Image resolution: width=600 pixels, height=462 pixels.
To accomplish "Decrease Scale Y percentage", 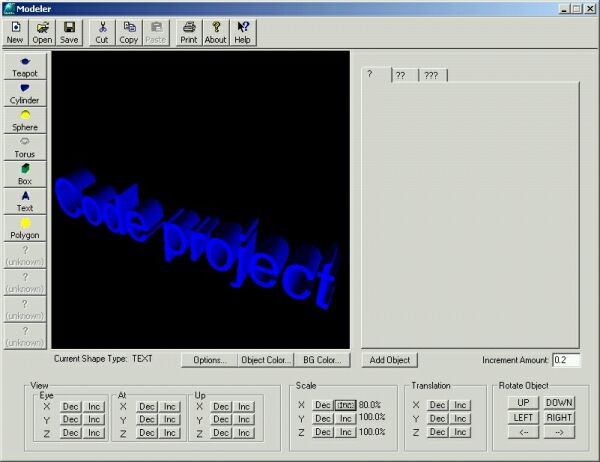I will coord(323,419).
